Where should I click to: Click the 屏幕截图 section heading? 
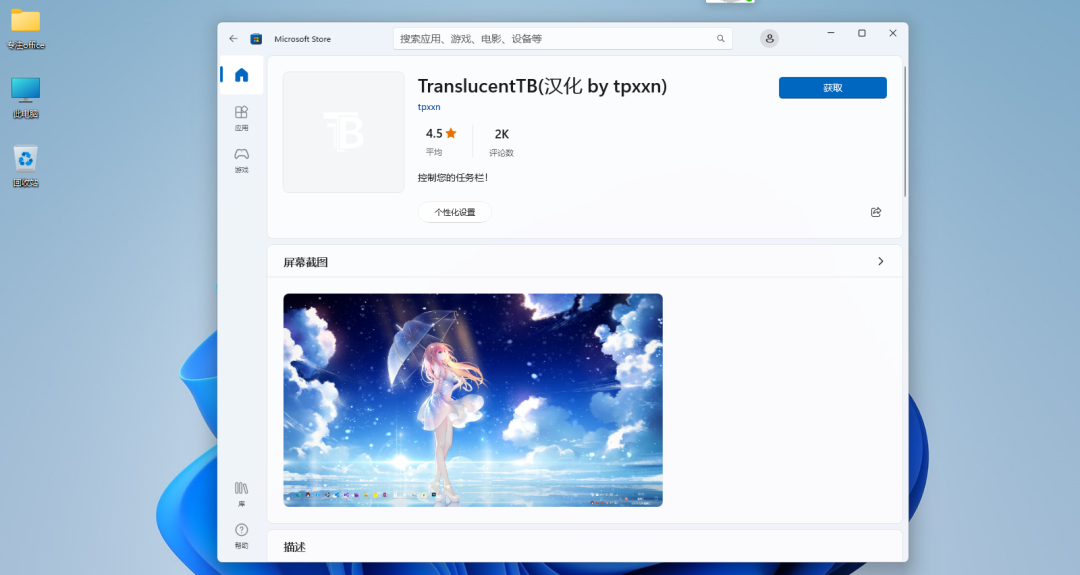[306, 262]
